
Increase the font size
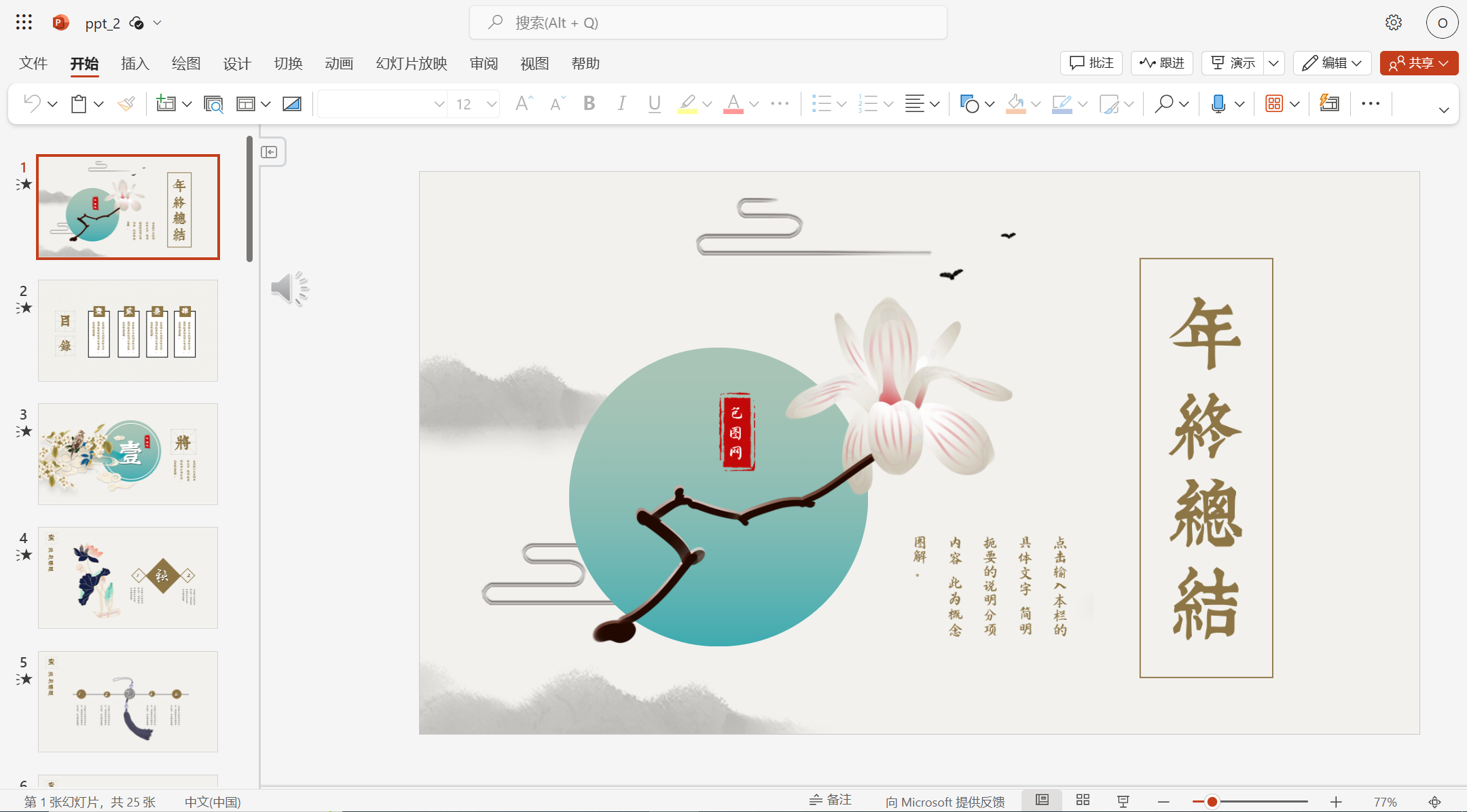(524, 103)
